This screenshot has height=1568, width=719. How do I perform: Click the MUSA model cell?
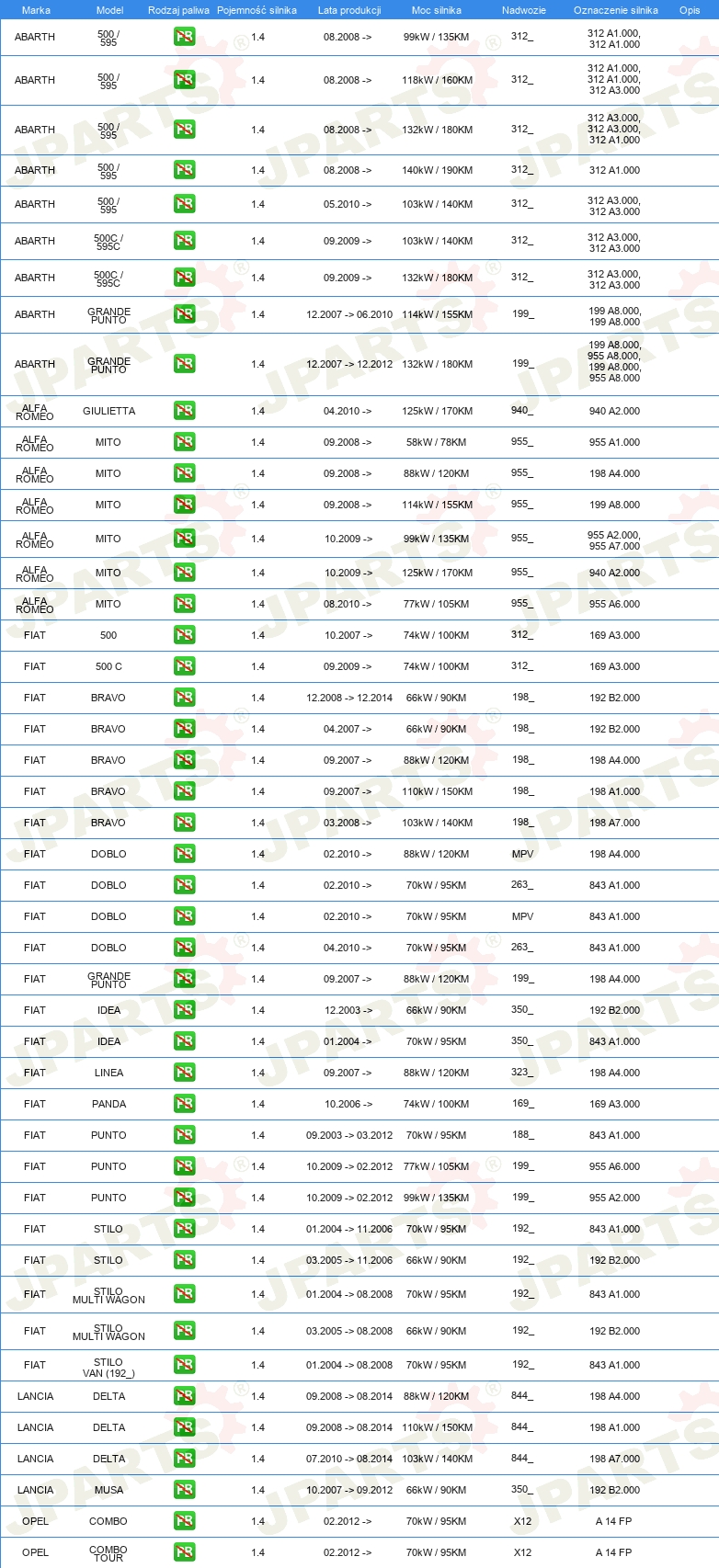coord(108,1490)
